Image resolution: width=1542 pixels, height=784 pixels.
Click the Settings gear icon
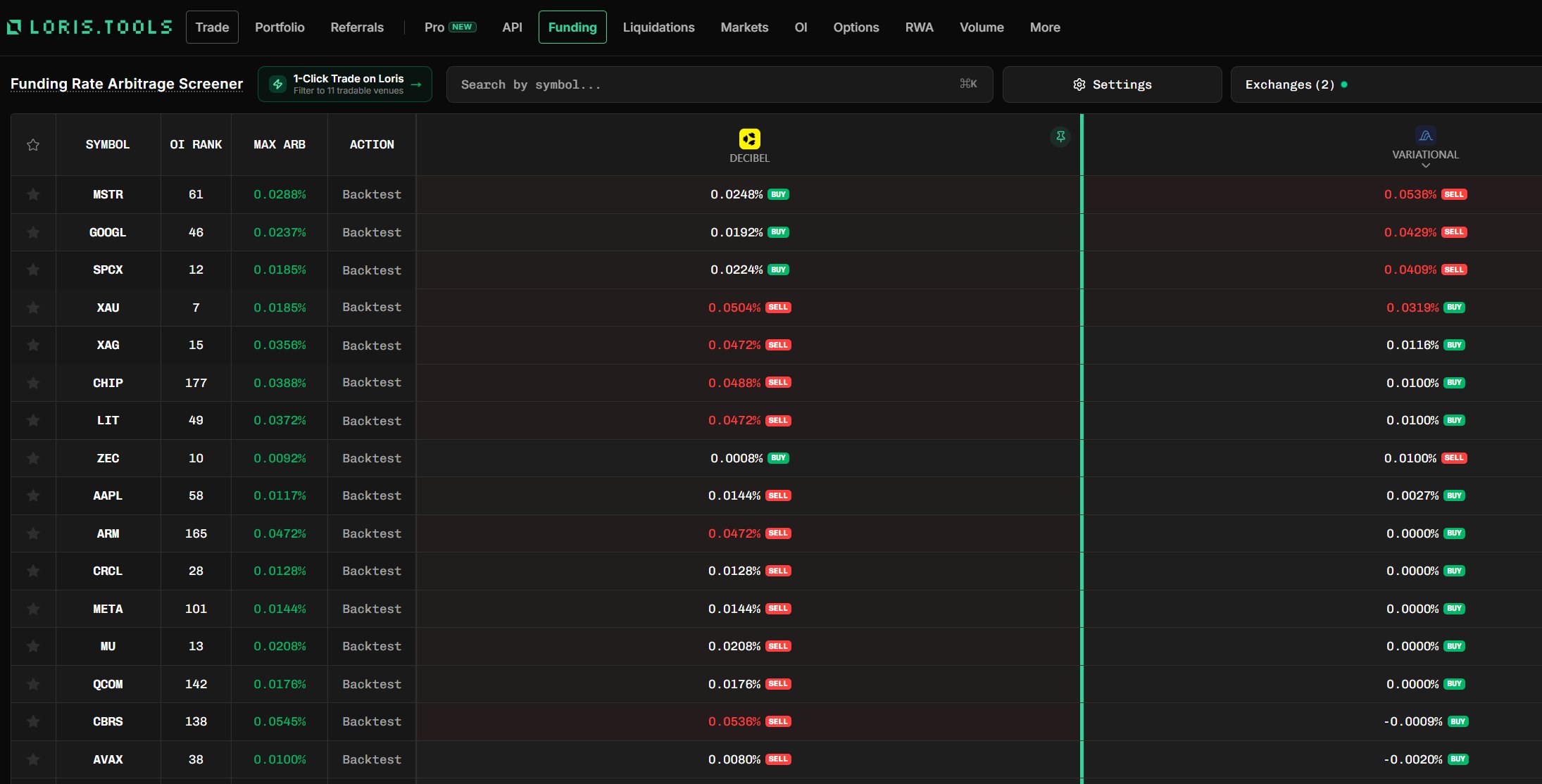click(1079, 84)
